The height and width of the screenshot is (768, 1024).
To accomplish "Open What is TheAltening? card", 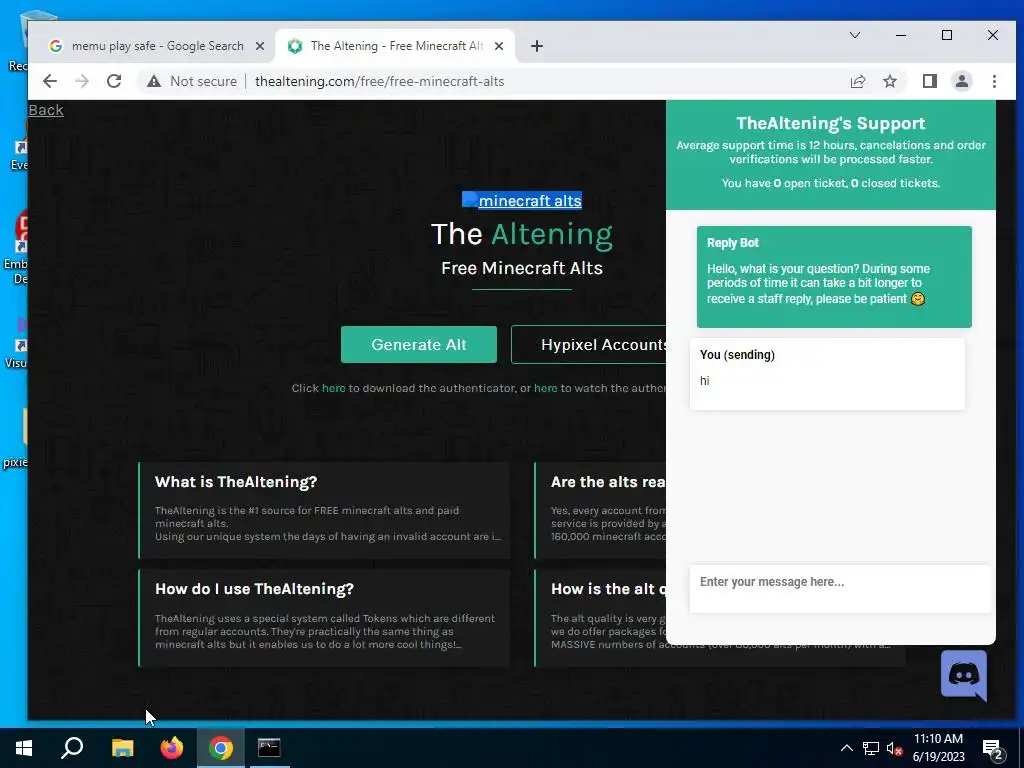I will click(x=324, y=510).
